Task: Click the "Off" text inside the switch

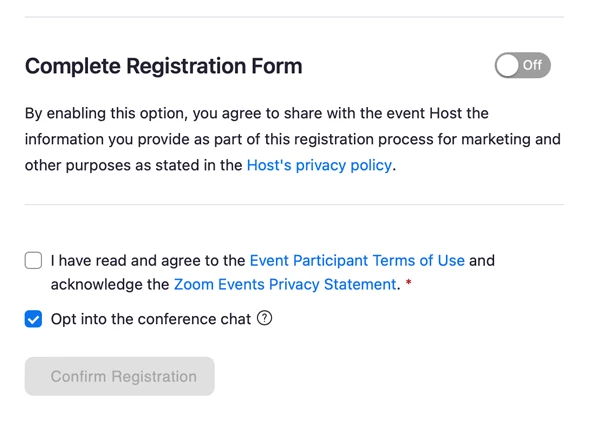Action: (532, 66)
